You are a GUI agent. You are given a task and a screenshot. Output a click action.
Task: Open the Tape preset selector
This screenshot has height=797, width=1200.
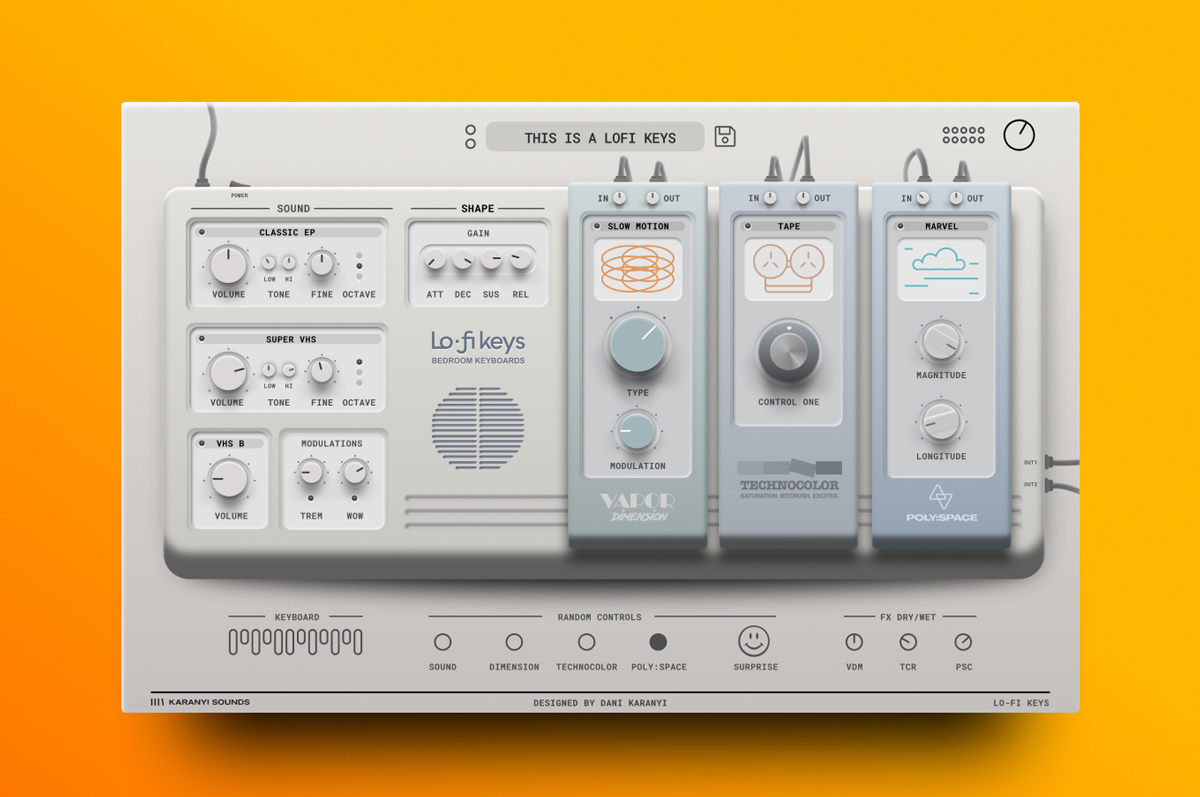pos(789,226)
